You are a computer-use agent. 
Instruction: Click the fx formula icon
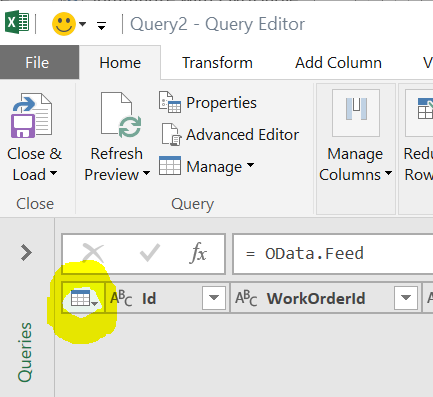pos(199,253)
